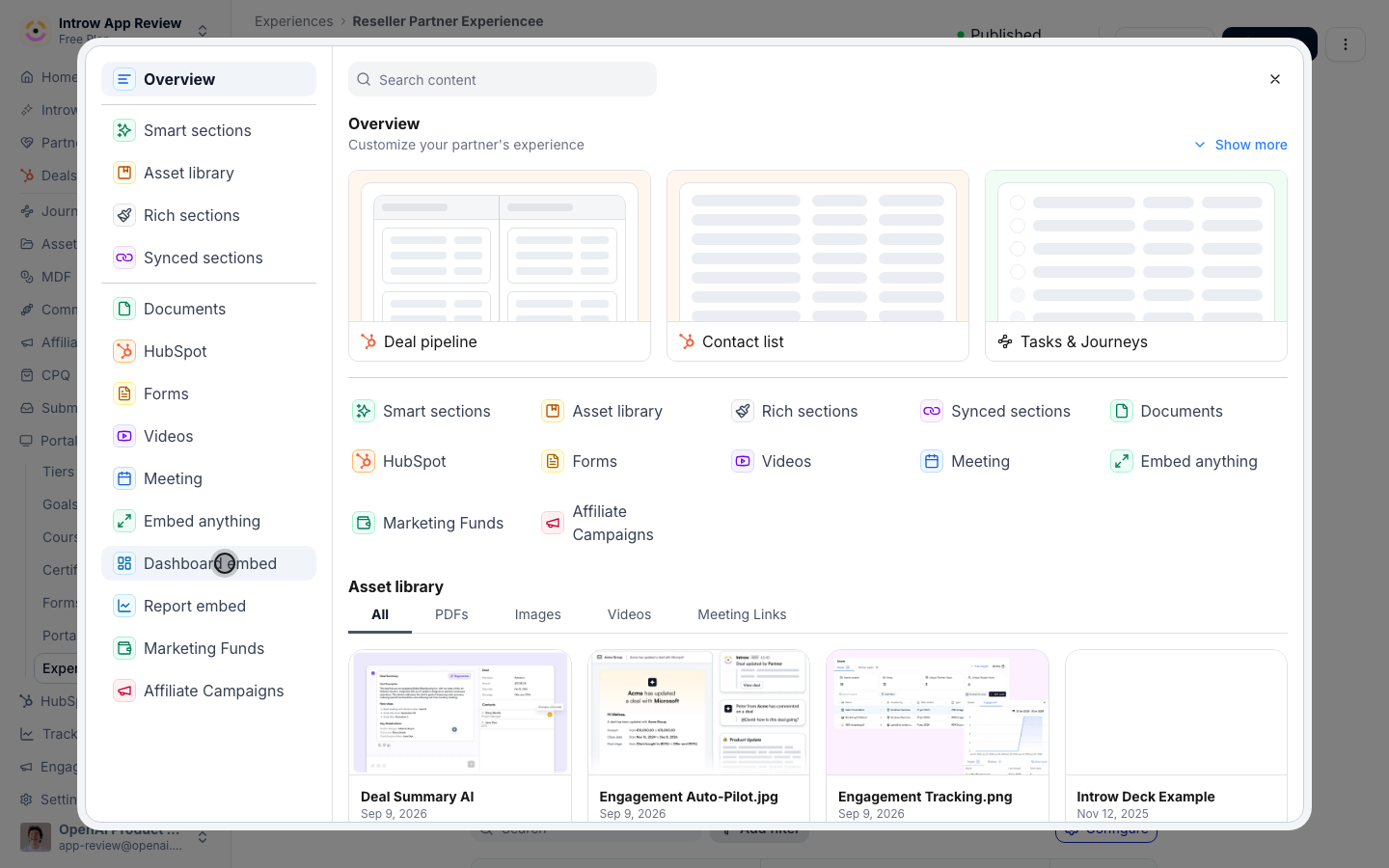Click the Report embed chart icon in the sidebar
The image size is (1389, 868).
click(124, 606)
